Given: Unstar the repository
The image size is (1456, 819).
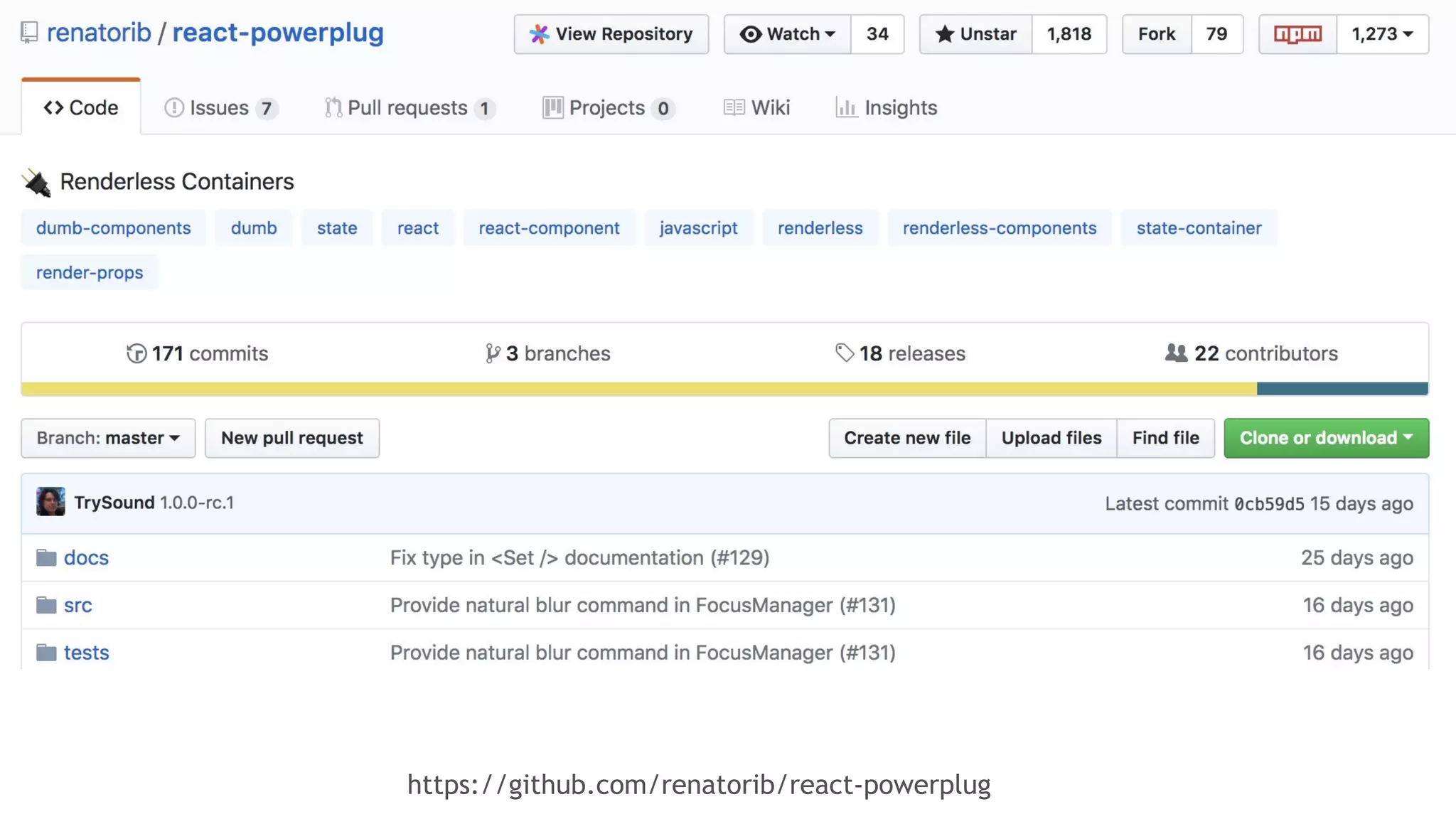Looking at the screenshot, I should pyautogui.click(x=975, y=34).
